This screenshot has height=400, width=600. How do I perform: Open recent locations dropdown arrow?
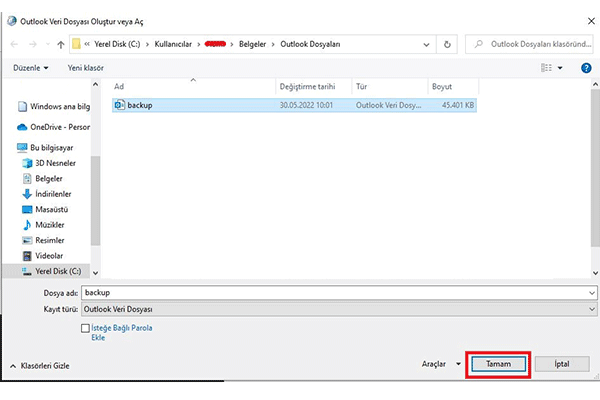pos(47,44)
